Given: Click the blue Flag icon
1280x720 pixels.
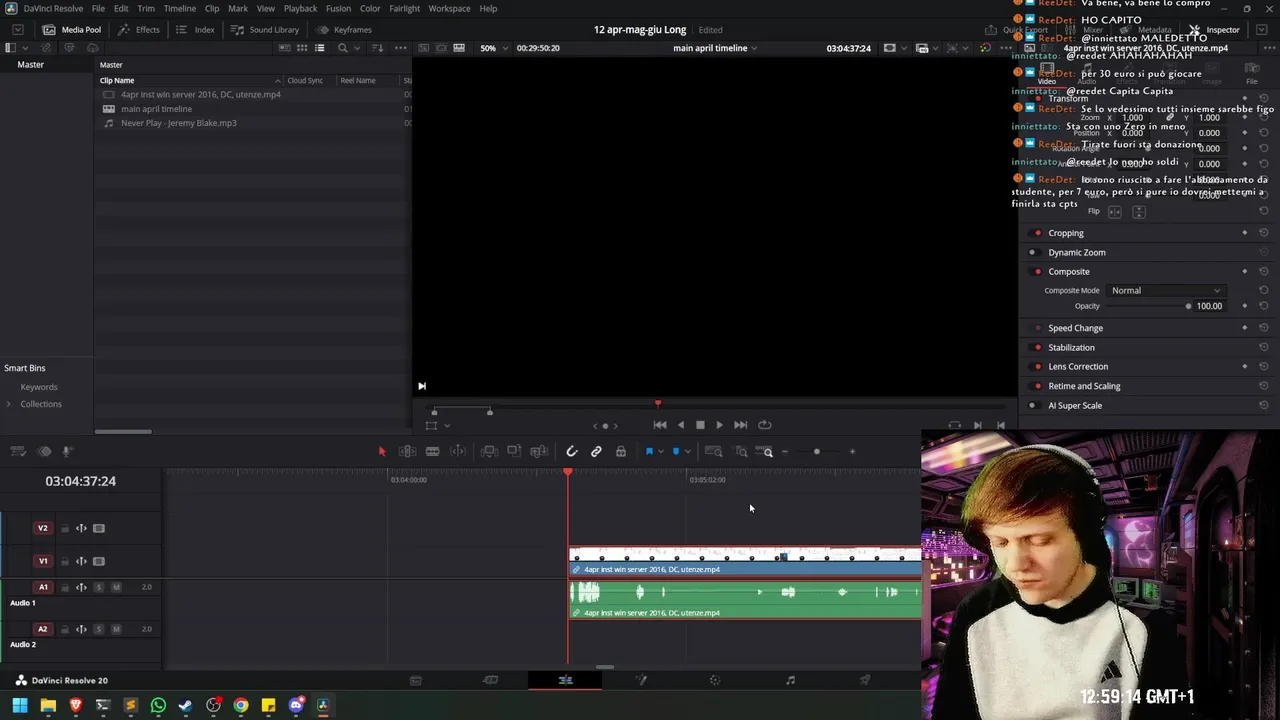Looking at the screenshot, I should tap(649, 452).
